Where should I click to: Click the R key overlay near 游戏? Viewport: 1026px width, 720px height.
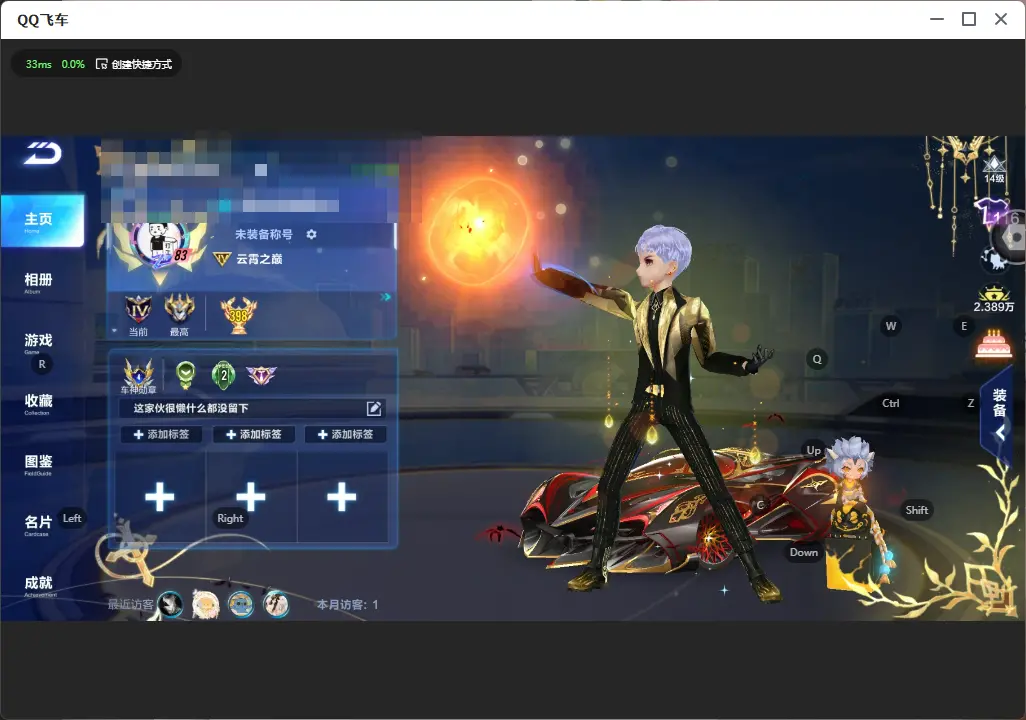pyautogui.click(x=42, y=365)
